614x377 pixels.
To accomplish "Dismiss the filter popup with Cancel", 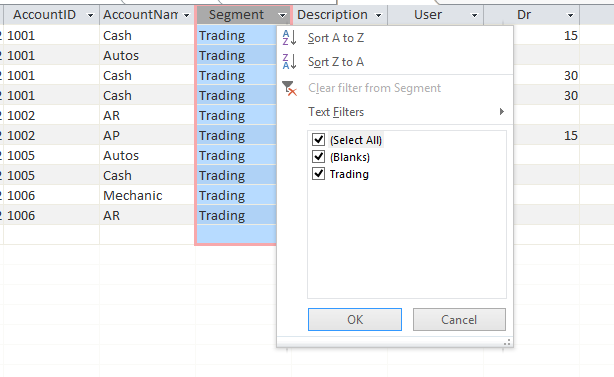I will tap(459, 319).
